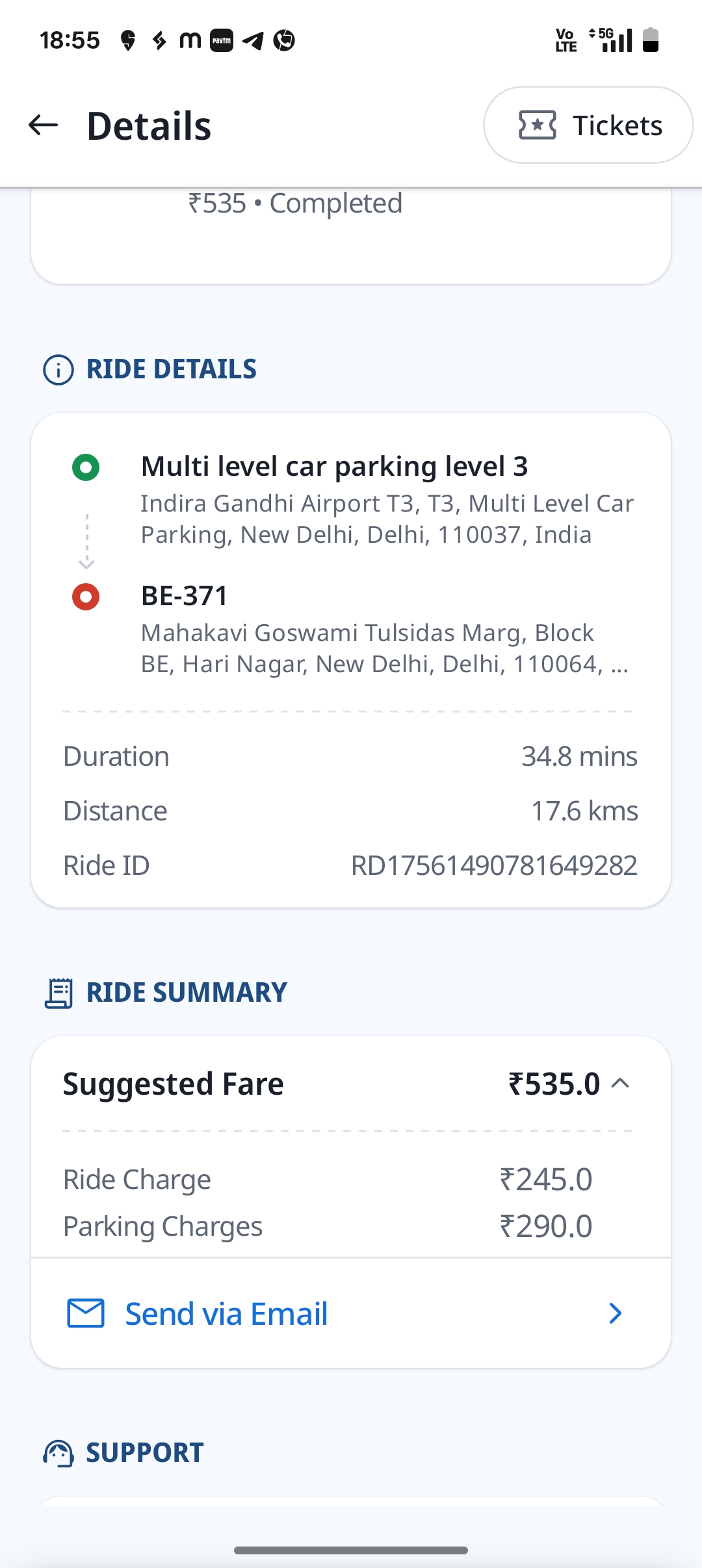The height and width of the screenshot is (1568, 702).
Task: Tap the email envelope icon
Action: (x=86, y=1313)
